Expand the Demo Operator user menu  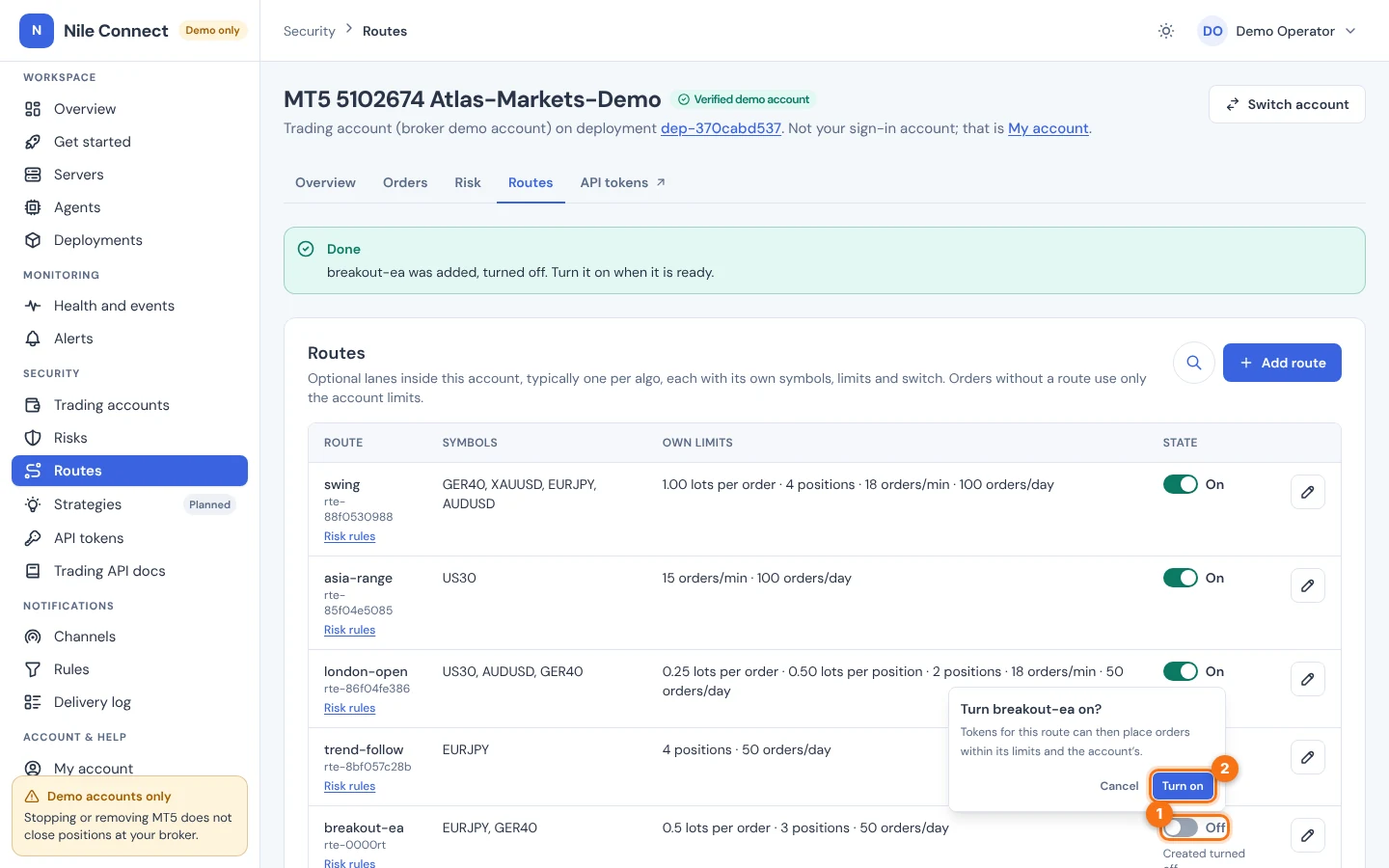coord(1277,31)
